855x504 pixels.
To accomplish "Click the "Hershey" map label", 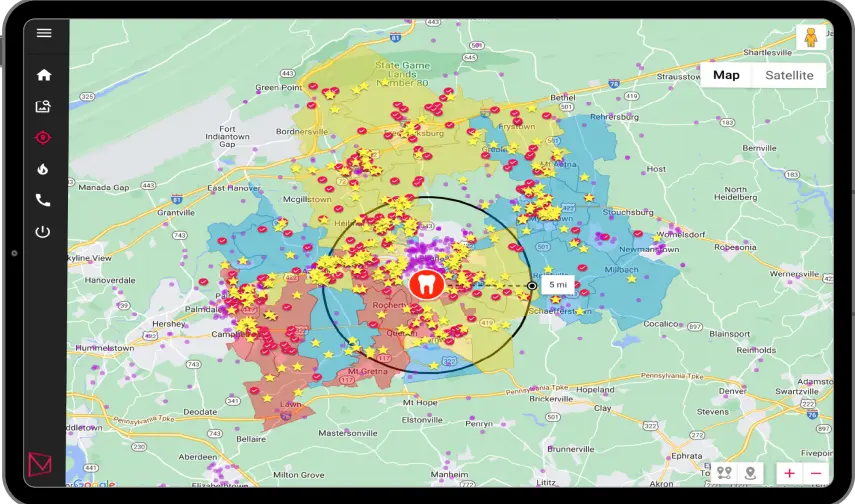I will (168, 323).
